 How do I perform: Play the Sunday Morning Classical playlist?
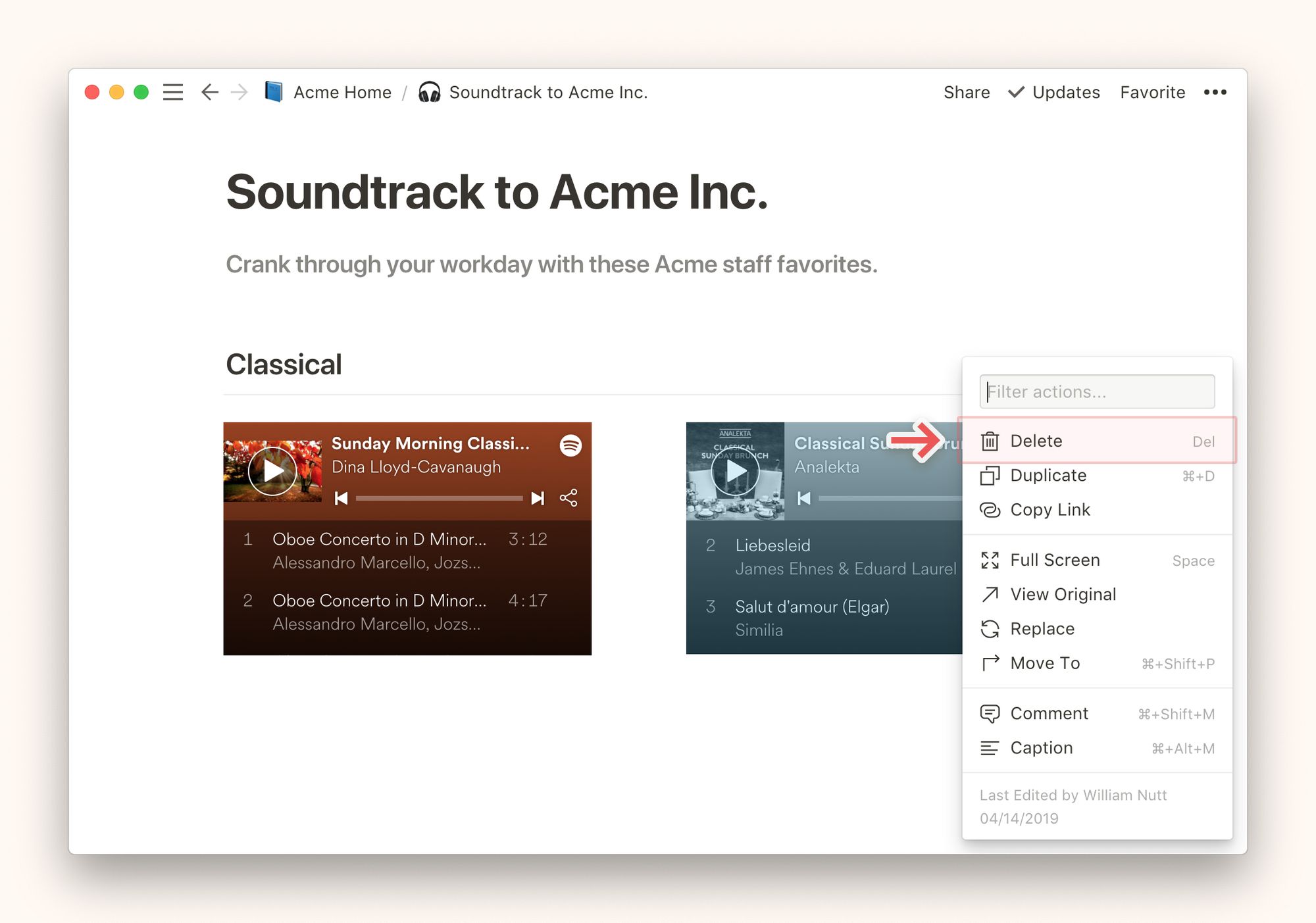click(x=272, y=471)
